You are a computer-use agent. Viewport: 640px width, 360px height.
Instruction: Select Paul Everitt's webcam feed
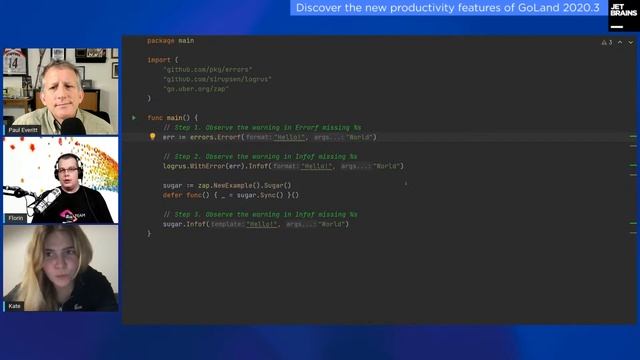[61, 91]
